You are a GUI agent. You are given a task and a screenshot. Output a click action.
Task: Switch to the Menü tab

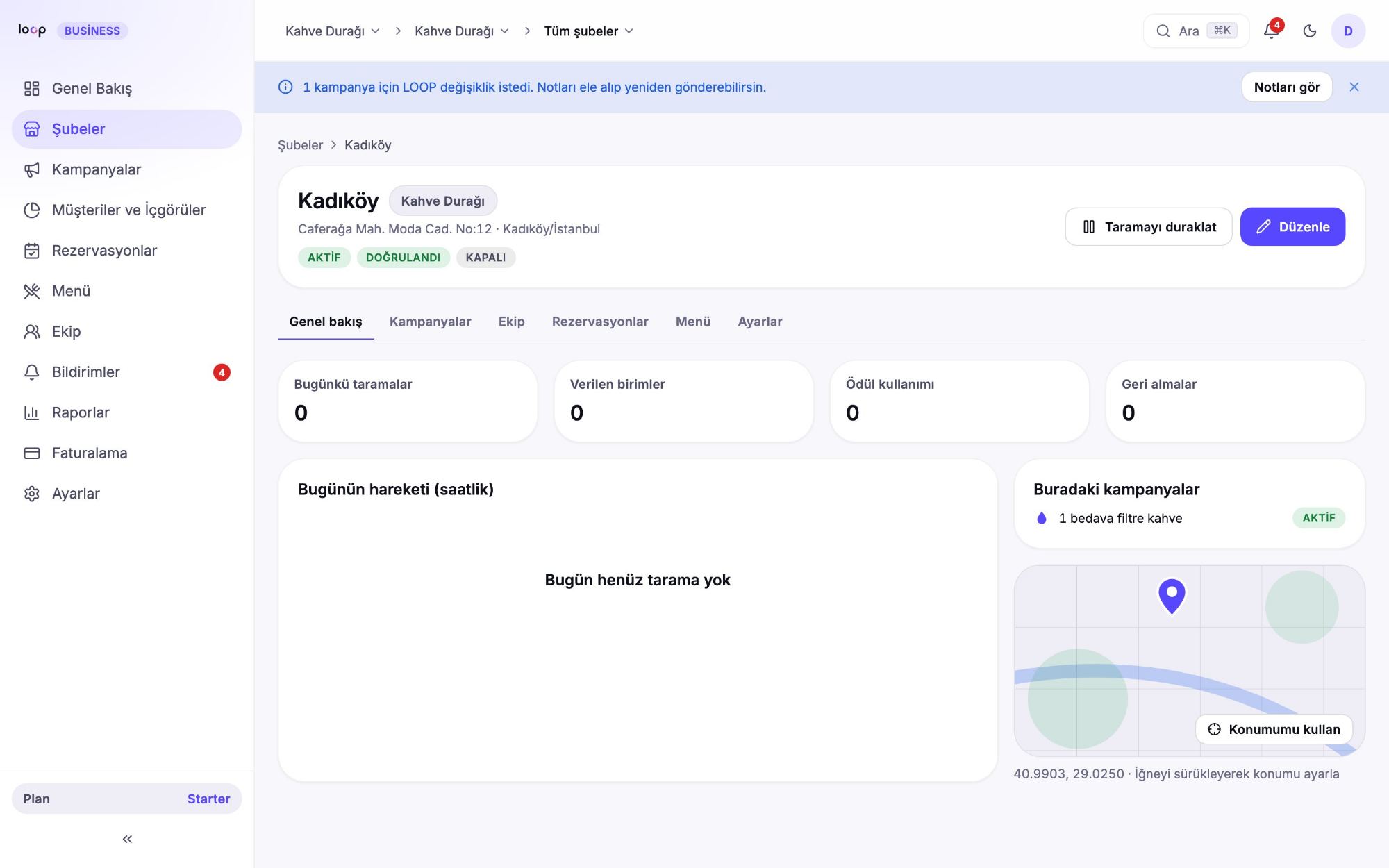(x=693, y=322)
